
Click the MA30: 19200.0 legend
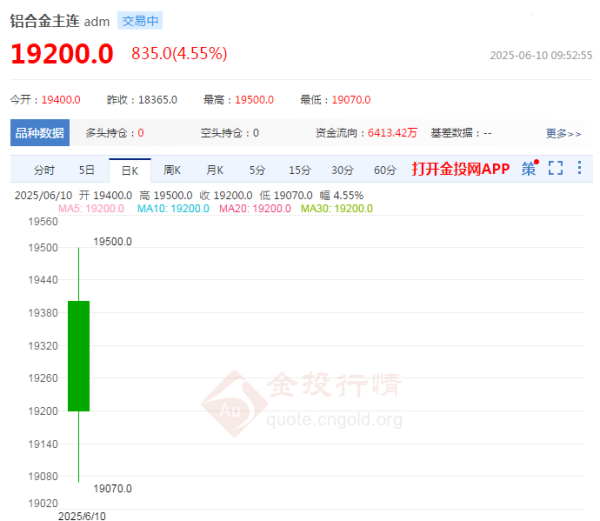point(337,208)
